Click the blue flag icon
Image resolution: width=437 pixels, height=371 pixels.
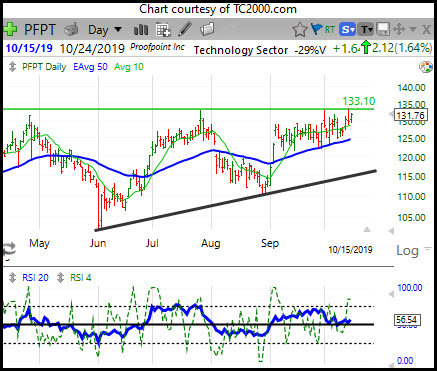(316, 30)
